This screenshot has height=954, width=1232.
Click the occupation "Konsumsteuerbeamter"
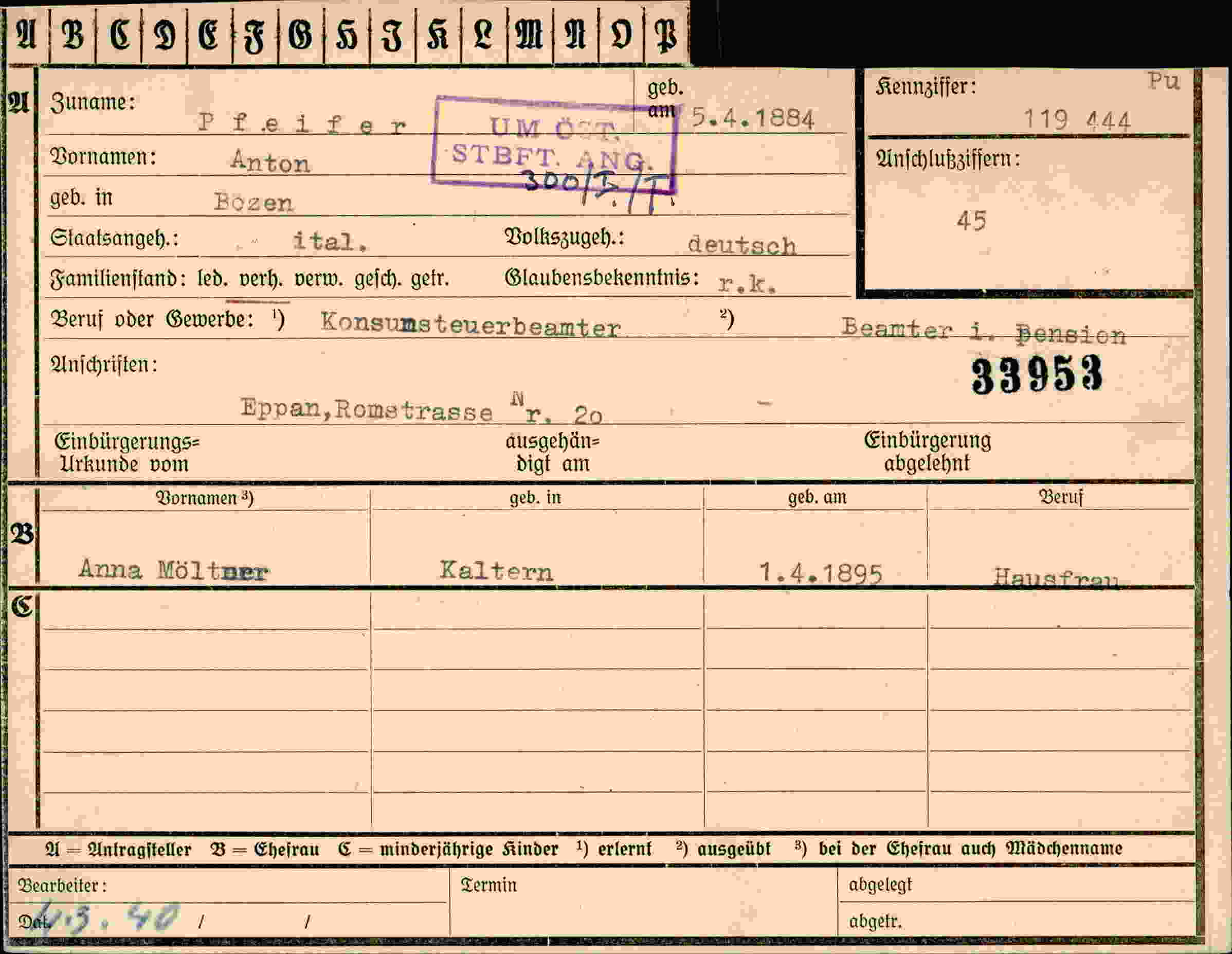470,326
